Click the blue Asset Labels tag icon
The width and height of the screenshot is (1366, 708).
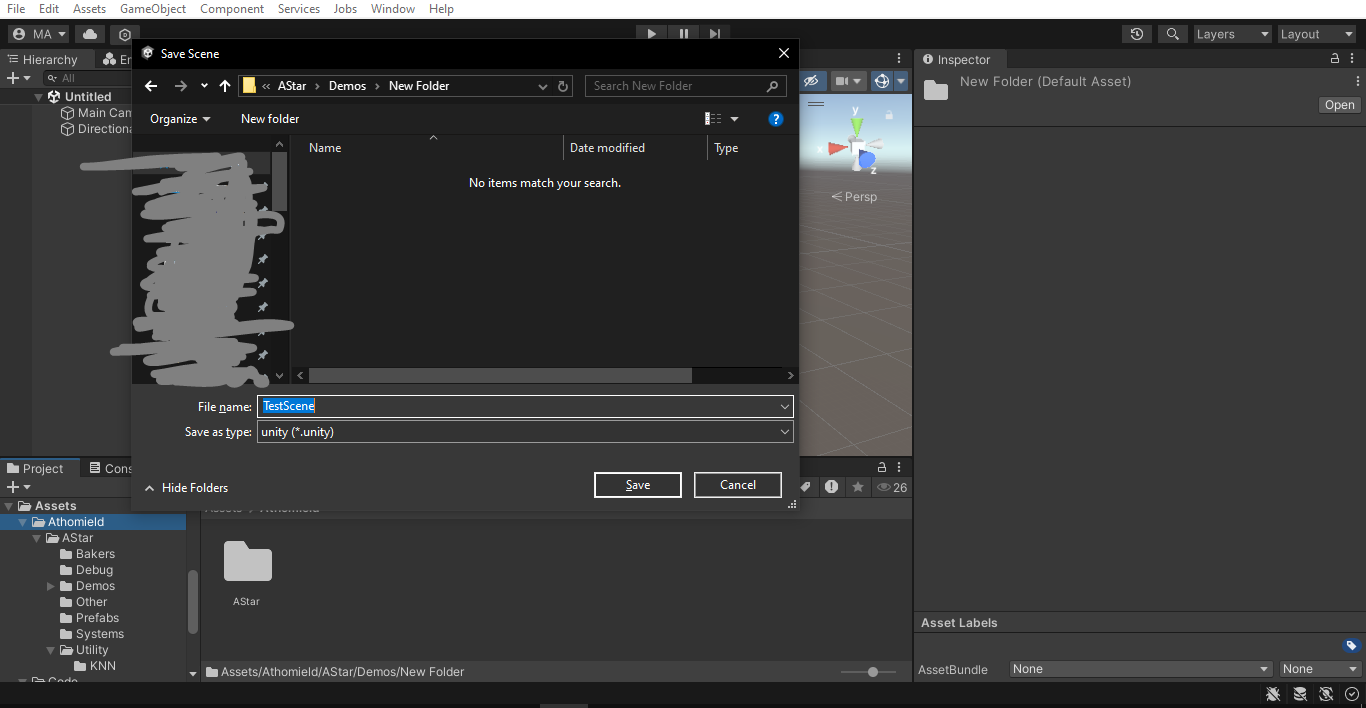[1351, 645]
